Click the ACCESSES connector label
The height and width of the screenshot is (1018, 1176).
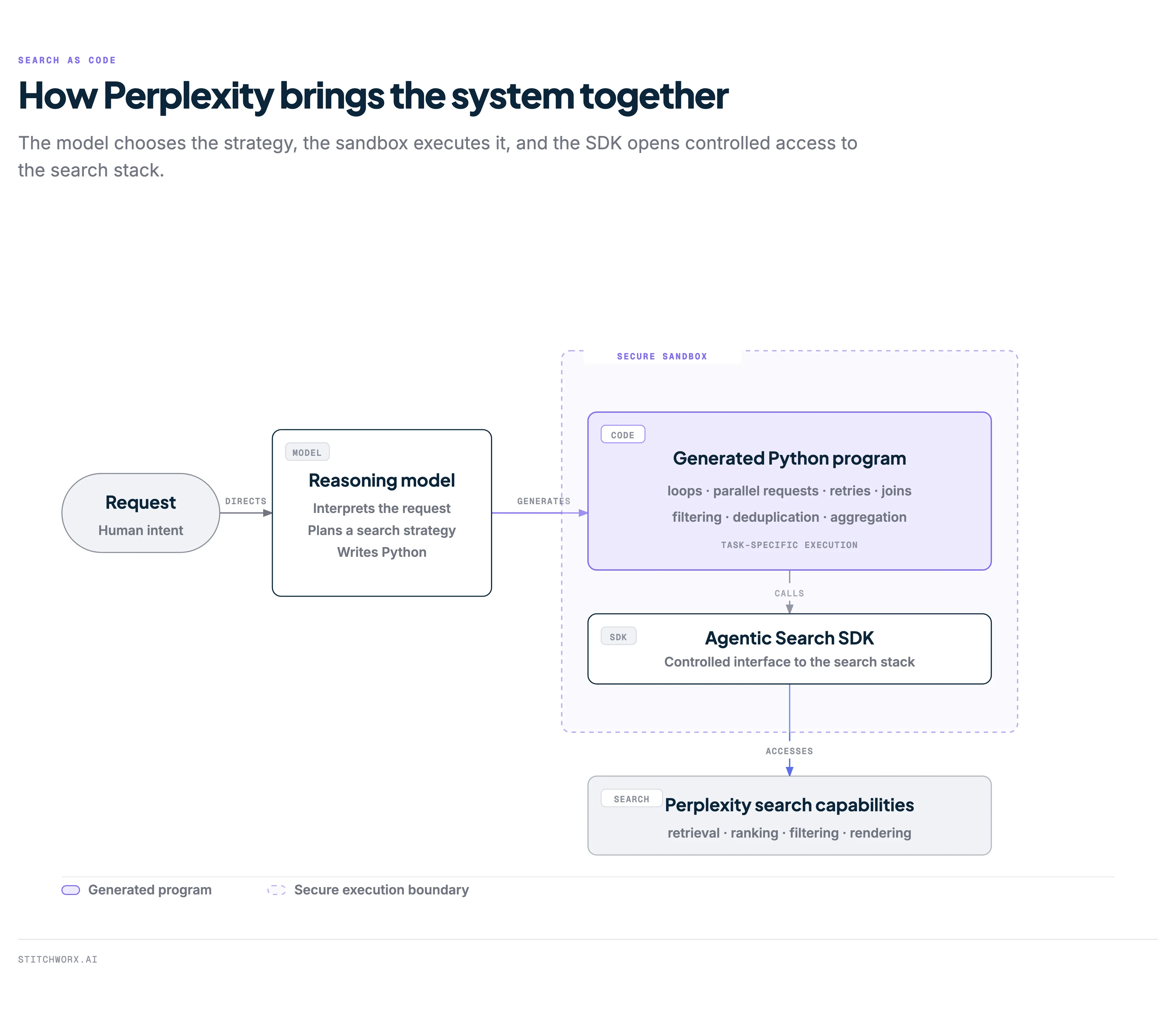pyautogui.click(x=789, y=751)
